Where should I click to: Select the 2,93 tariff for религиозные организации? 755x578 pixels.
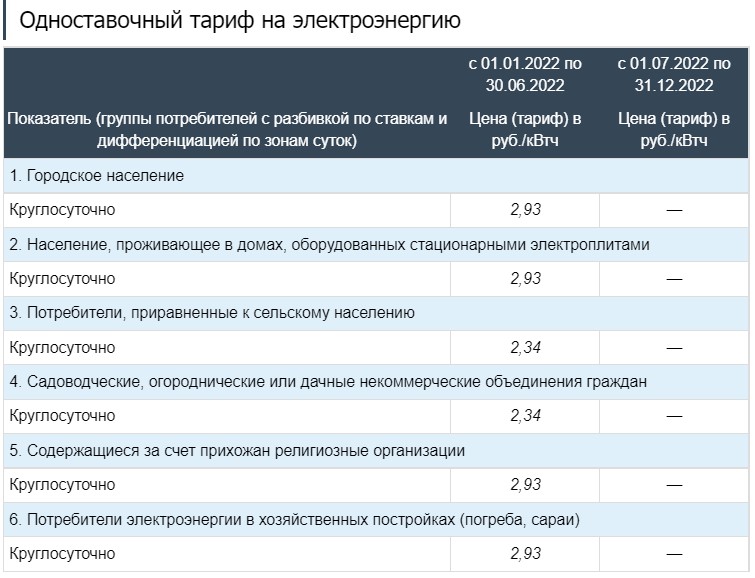pos(525,485)
